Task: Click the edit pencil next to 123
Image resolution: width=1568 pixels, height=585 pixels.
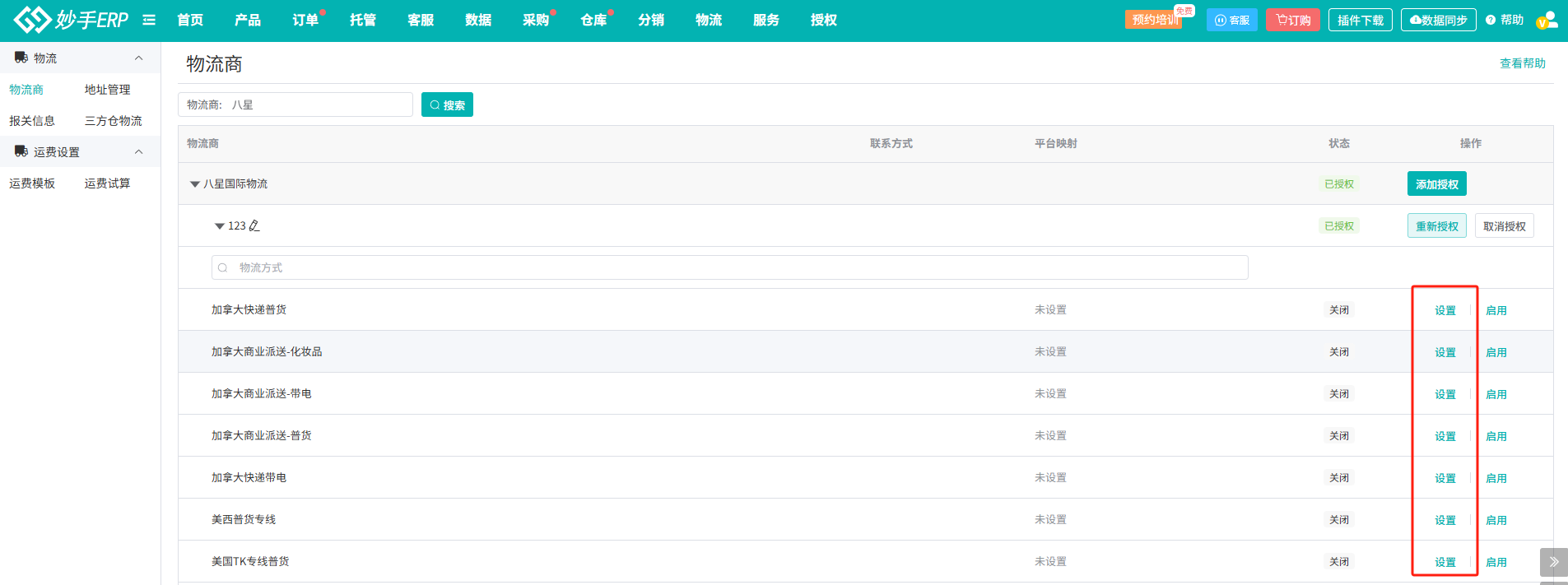Action: pos(254,225)
